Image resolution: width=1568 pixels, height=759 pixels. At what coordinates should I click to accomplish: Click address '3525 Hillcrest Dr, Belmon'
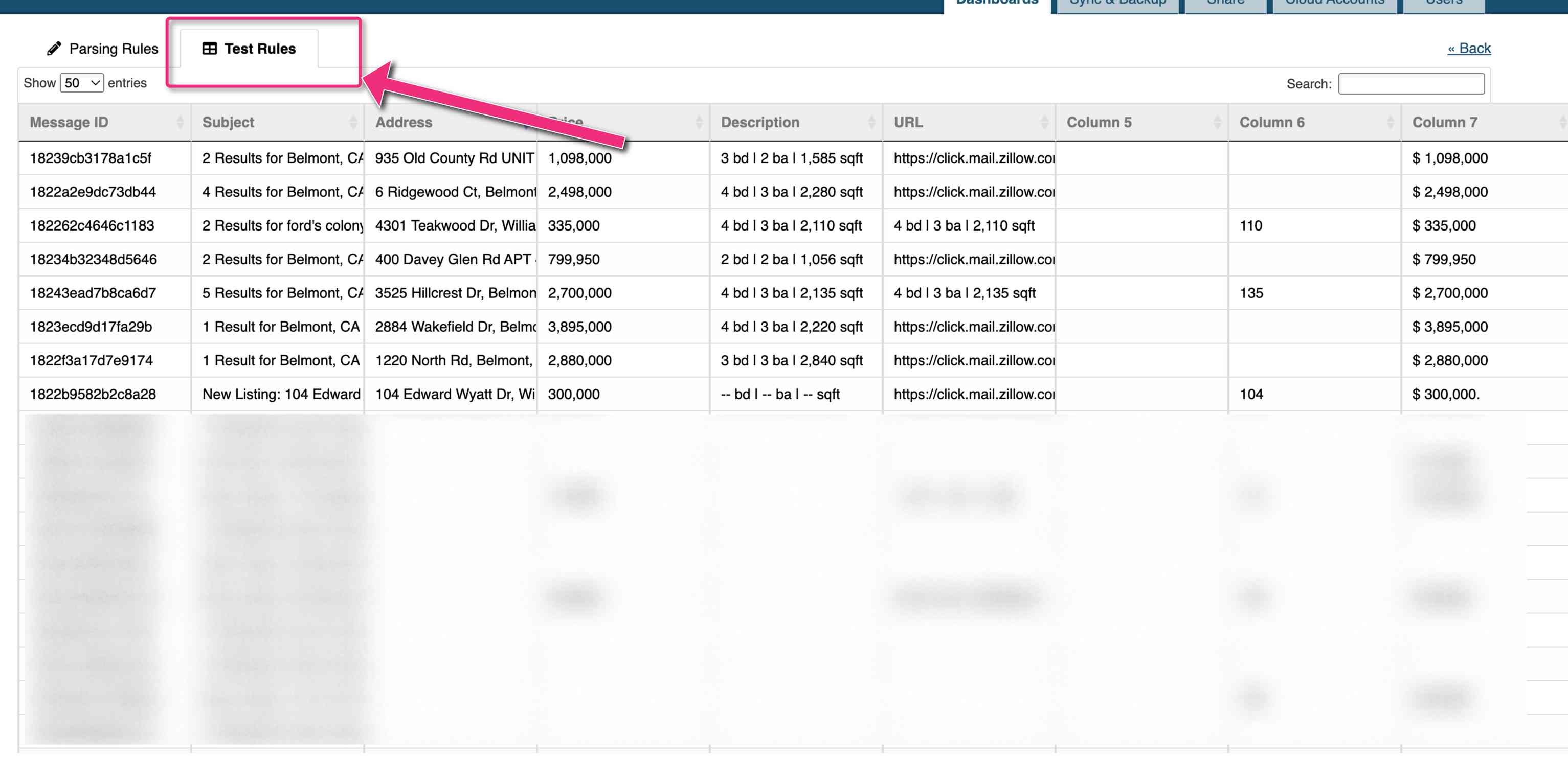(455, 293)
